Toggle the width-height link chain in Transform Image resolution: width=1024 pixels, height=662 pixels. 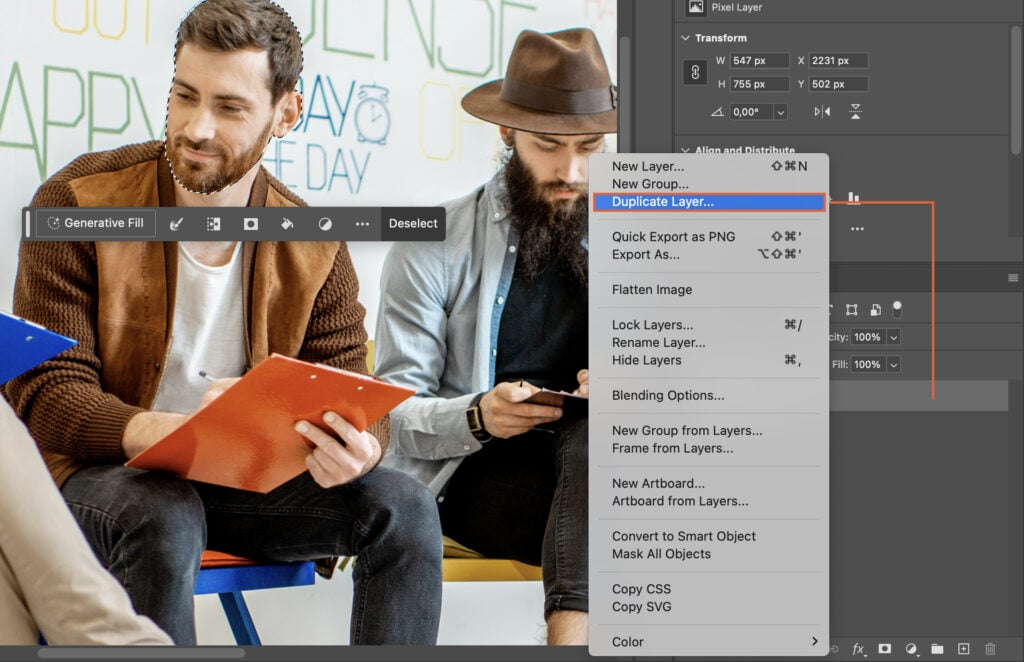tap(695, 72)
